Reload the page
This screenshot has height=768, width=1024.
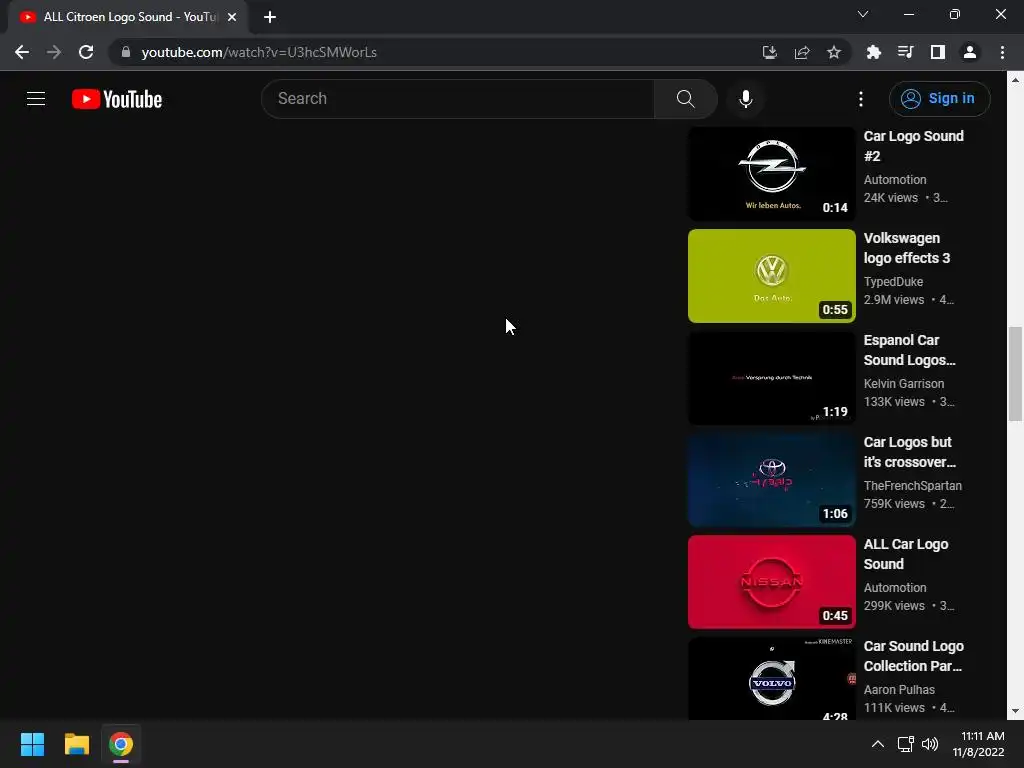[86, 52]
